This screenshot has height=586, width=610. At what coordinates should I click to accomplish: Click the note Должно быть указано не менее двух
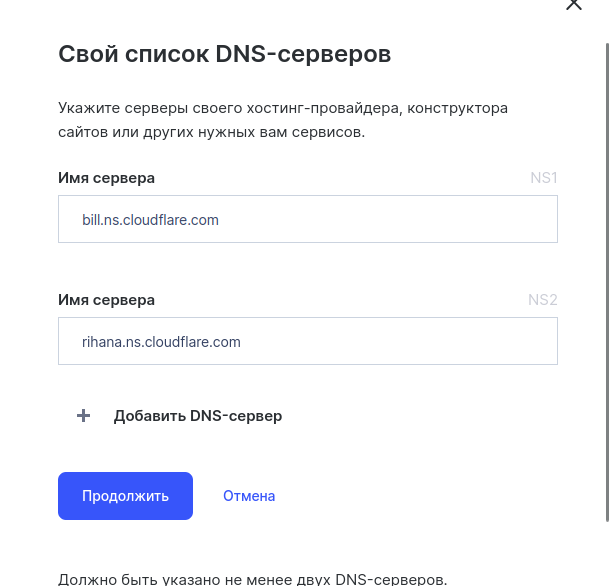(x=252, y=579)
